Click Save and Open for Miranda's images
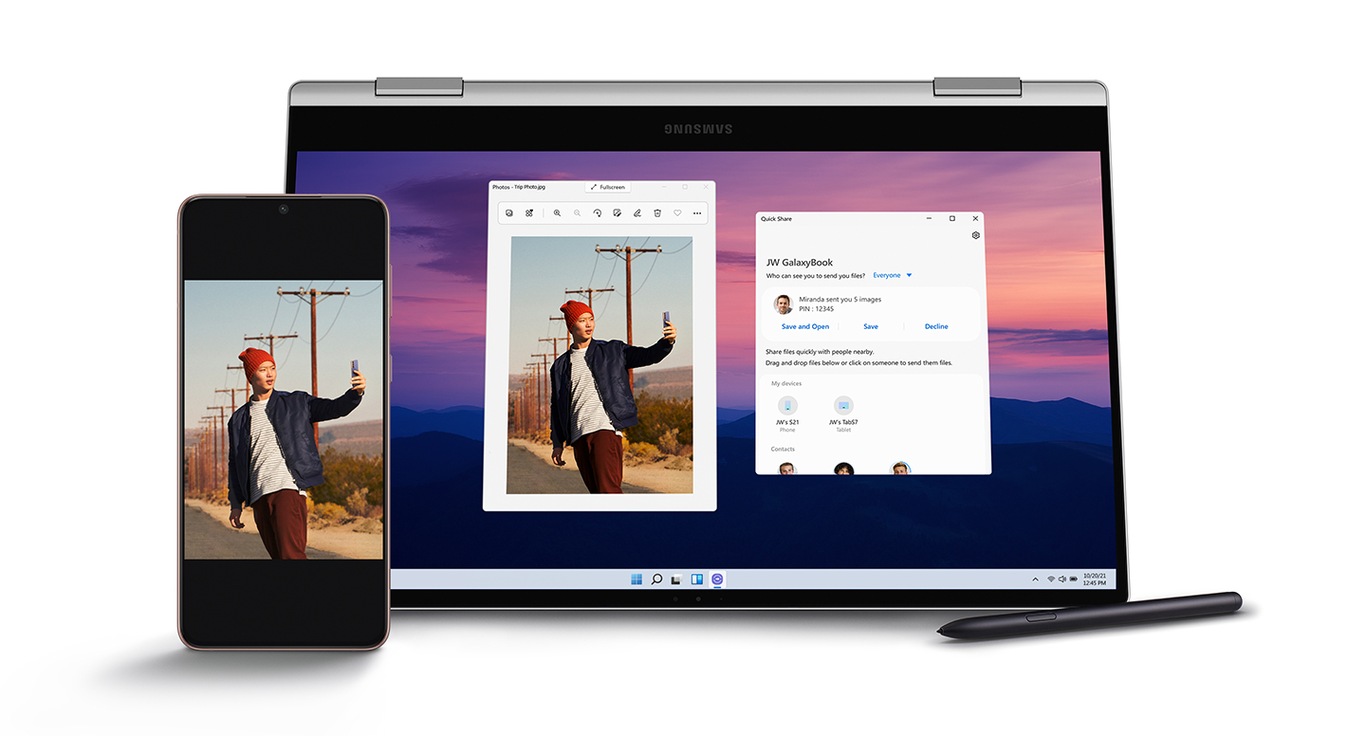The image size is (1366, 736). pyautogui.click(x=805, y=327)
